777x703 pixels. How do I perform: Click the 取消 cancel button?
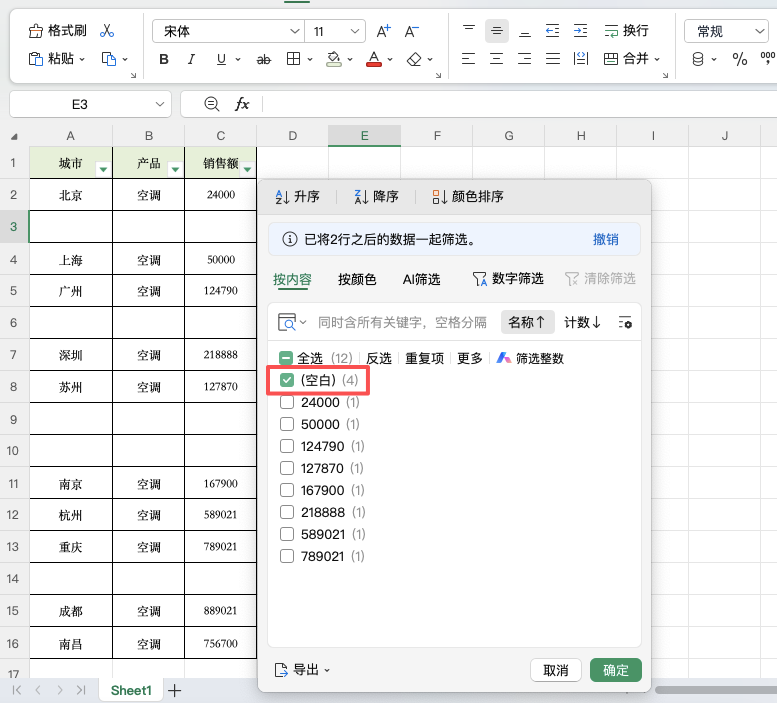tap(555, 670)
